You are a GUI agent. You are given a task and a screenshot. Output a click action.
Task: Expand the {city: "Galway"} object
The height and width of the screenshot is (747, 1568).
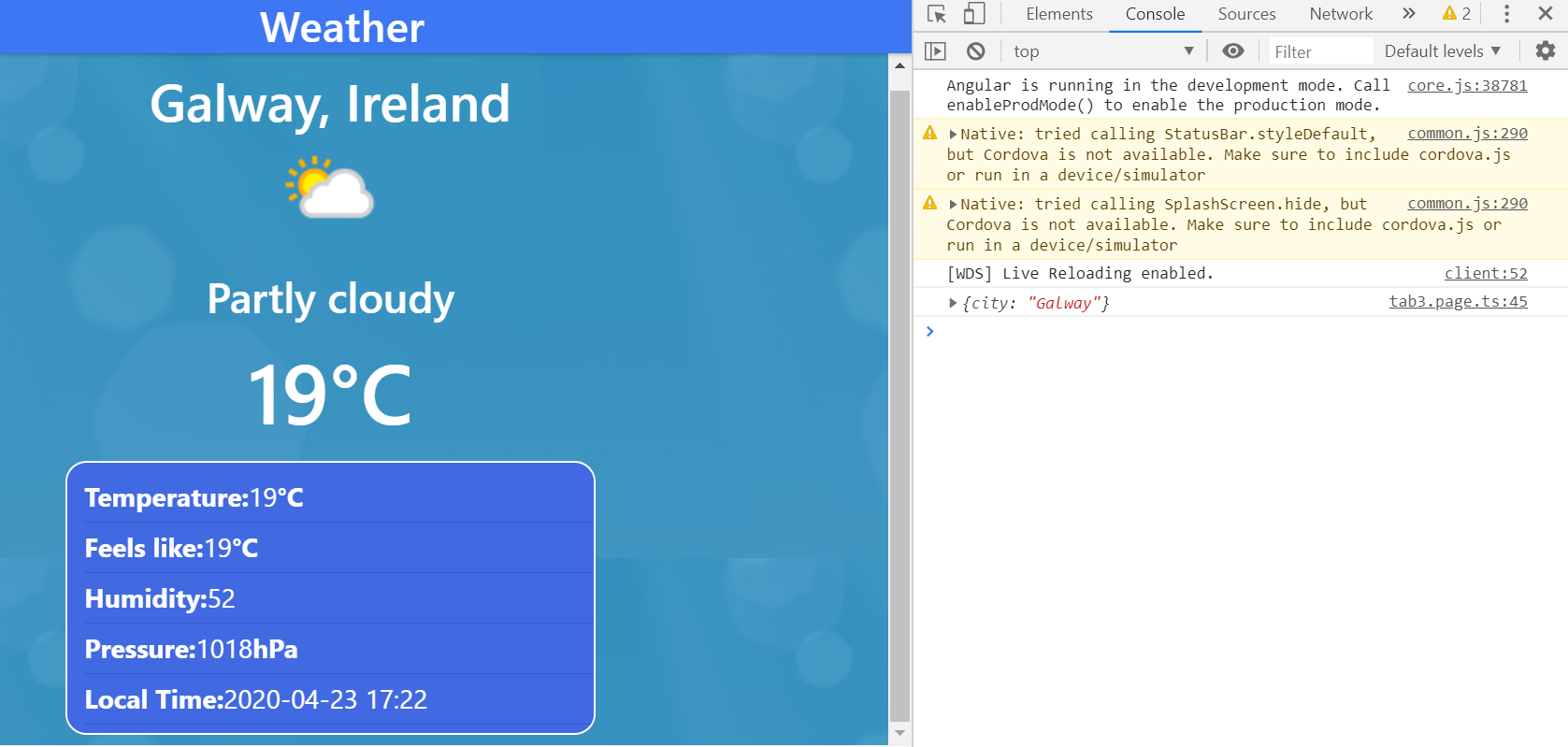coord(954,303)
